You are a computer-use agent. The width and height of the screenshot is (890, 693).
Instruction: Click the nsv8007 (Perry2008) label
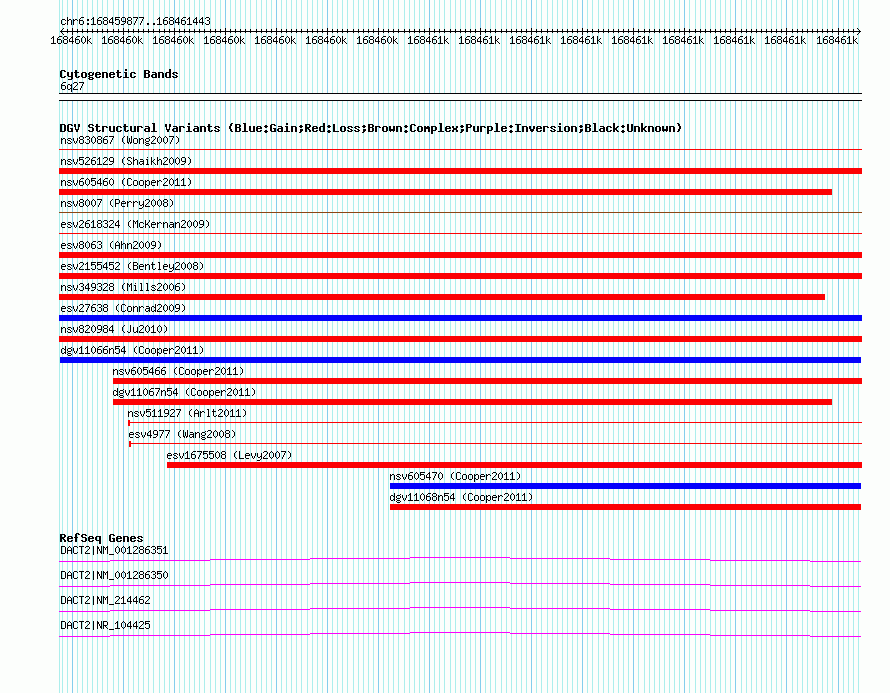(x=117, y=203)
